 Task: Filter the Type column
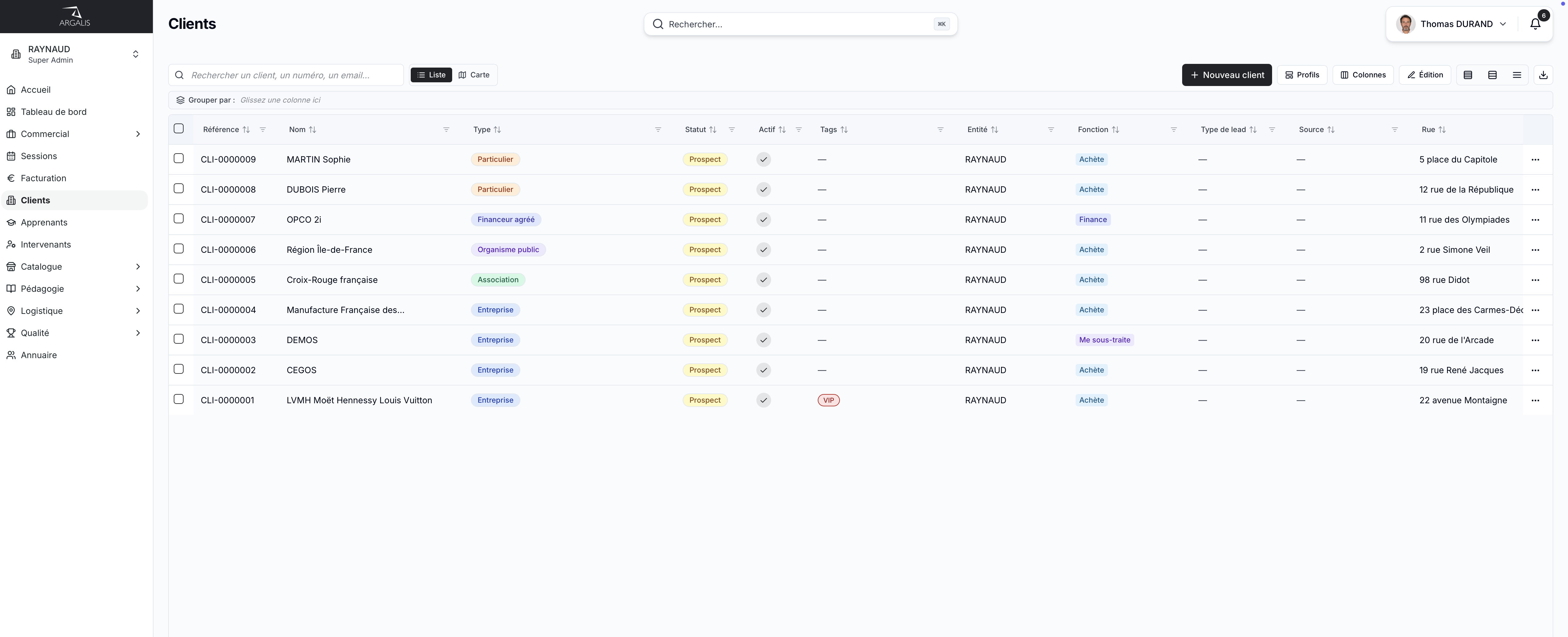pyautogui.click(x=658, y=130)
